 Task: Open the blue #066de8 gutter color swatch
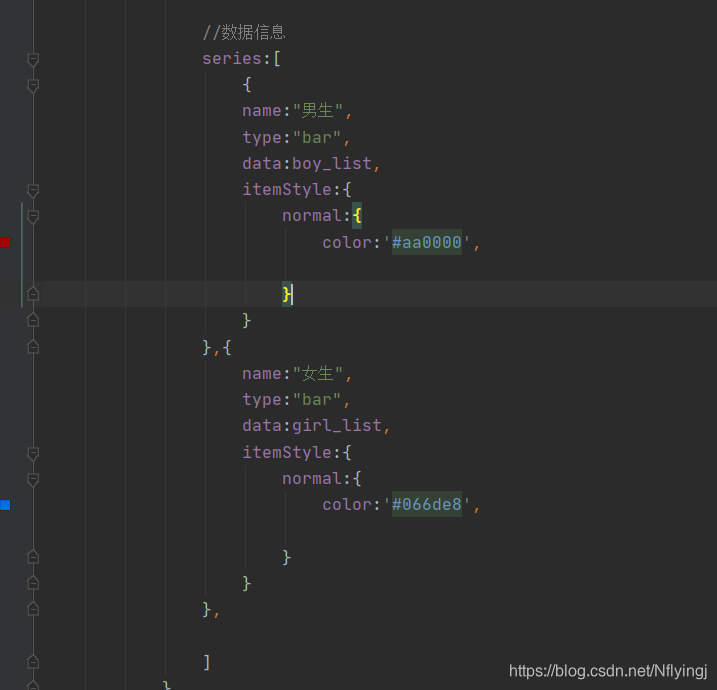click(x=5, y=505)
